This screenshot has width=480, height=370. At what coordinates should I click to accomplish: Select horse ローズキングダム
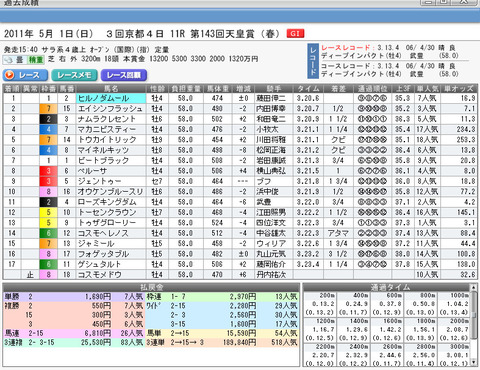click(111, 202)
